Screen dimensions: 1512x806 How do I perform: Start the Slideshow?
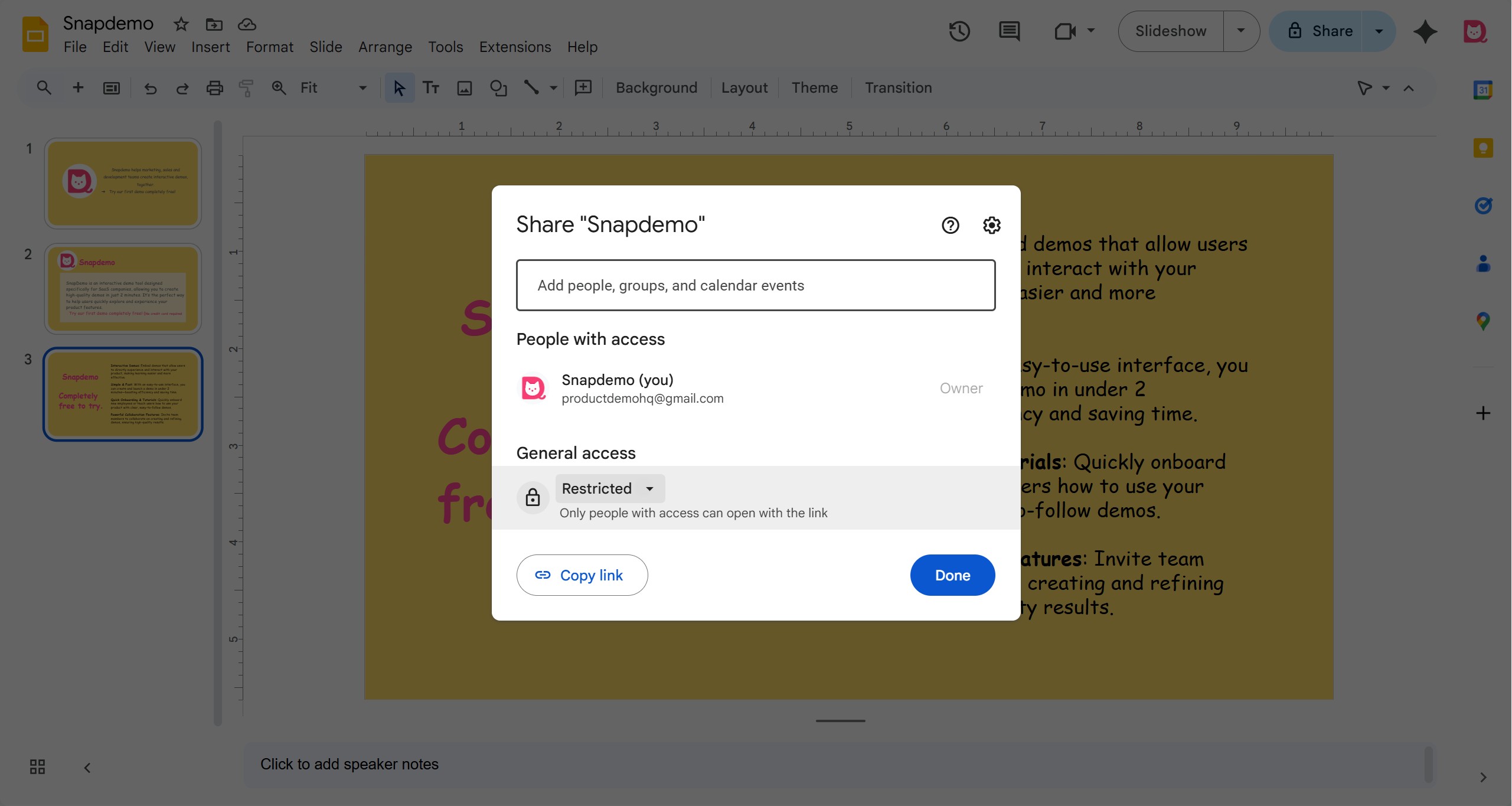click(x=1171, y=31)
